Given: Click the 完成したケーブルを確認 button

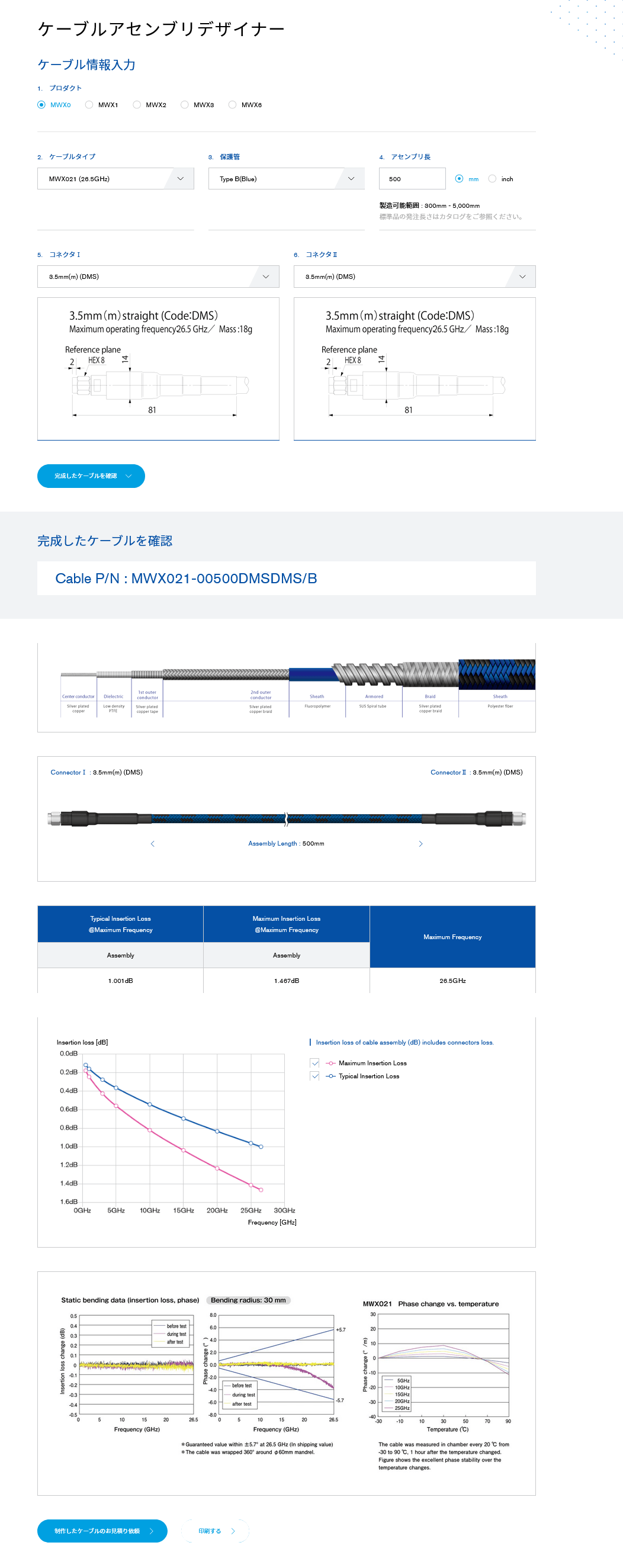Looking at the screenshot, I should tap(91, 476).
